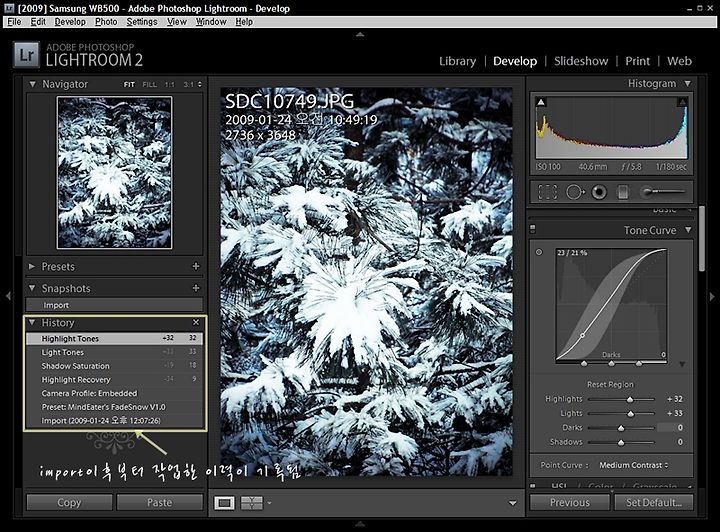Image resolution: width=720 pixels, height=532 pixels.
Task: Open the Edit menu
Action: click(38, 22)
